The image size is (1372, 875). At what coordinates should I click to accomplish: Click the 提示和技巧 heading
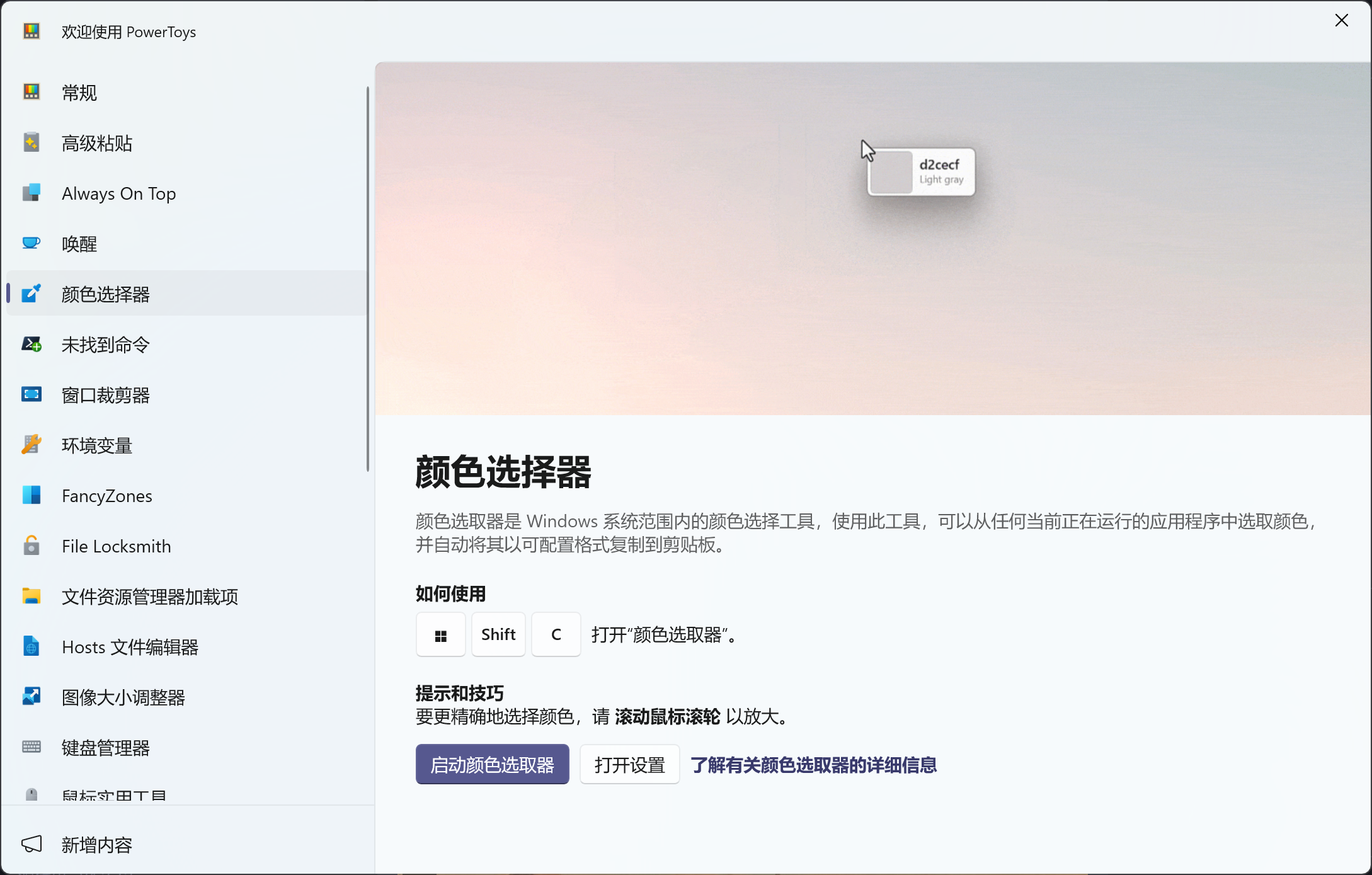(x=459, y=694)
